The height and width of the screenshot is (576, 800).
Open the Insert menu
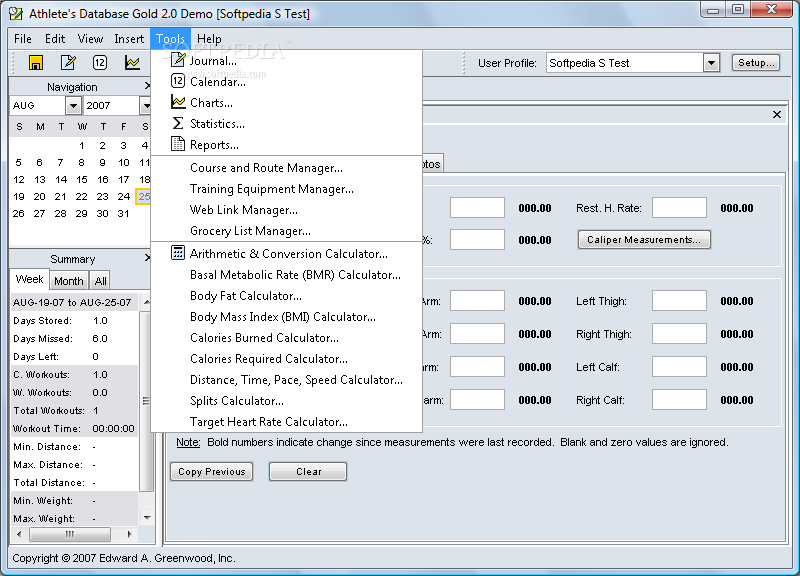129,39
